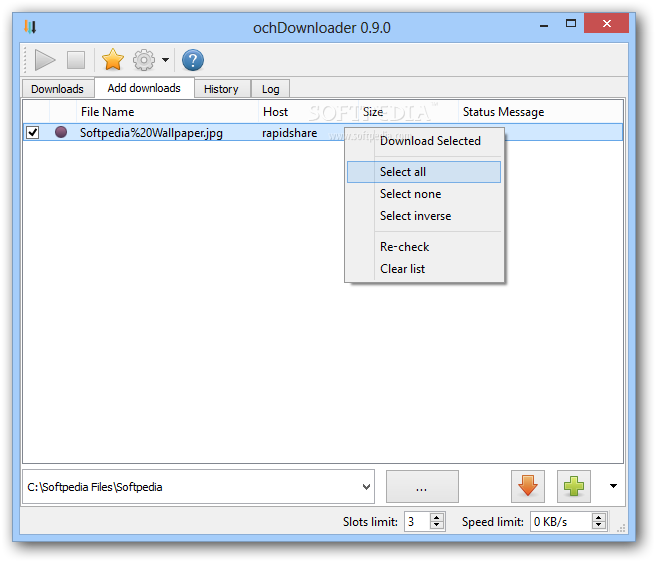This screenshot has height=562, width=656.
Task: Choose Download Selected from context menu
Action: 424,141
